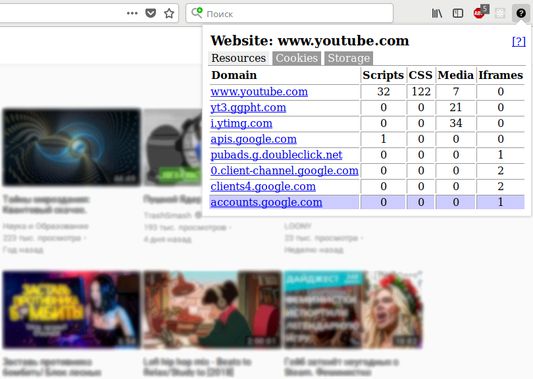
Task: Click the 1 iframes cell for accounts.google.com
Action: tap(500, 202)
